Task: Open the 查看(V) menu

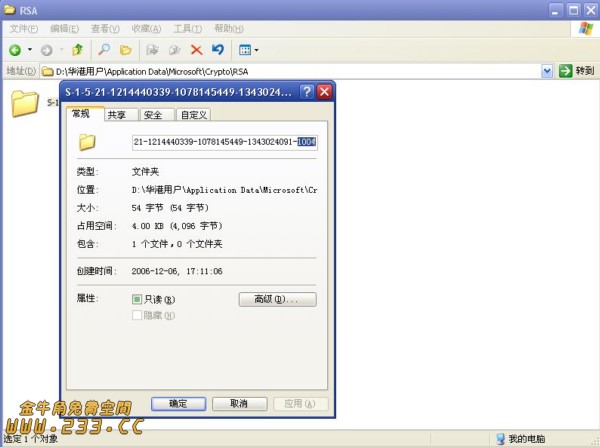Action: click(105, 29)
